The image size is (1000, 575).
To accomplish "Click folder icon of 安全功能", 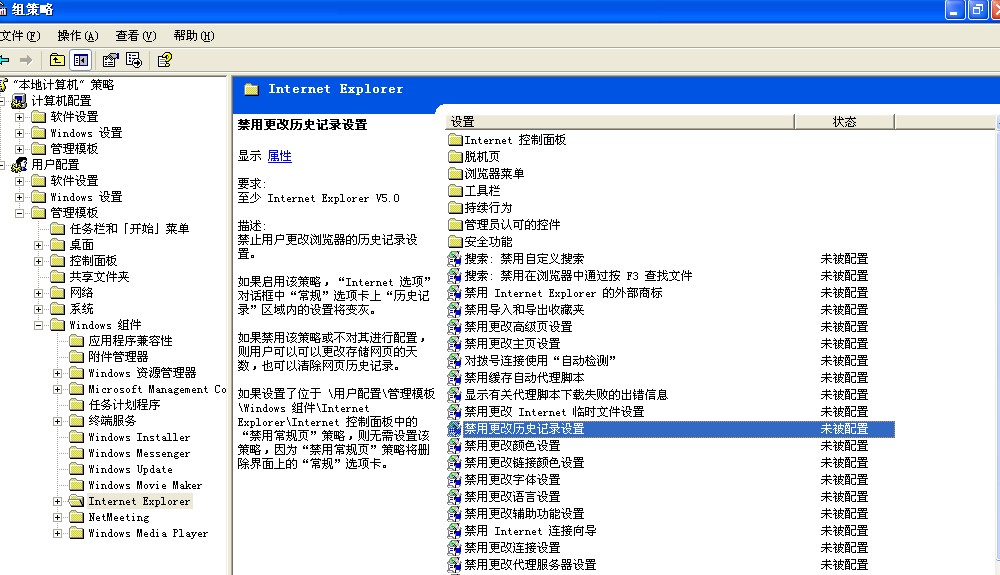I will 455,242.
